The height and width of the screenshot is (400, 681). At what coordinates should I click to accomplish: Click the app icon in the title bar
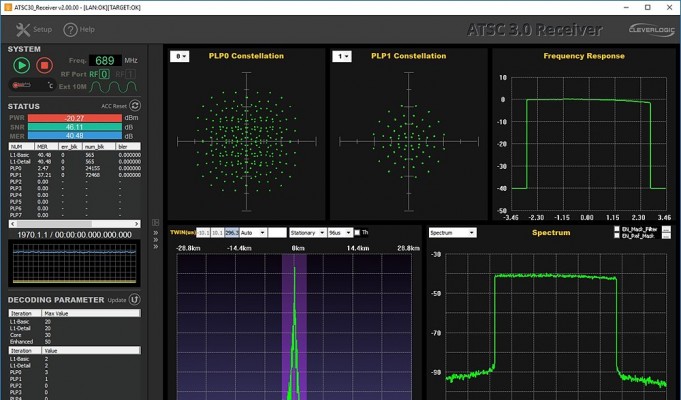[8, 7]
